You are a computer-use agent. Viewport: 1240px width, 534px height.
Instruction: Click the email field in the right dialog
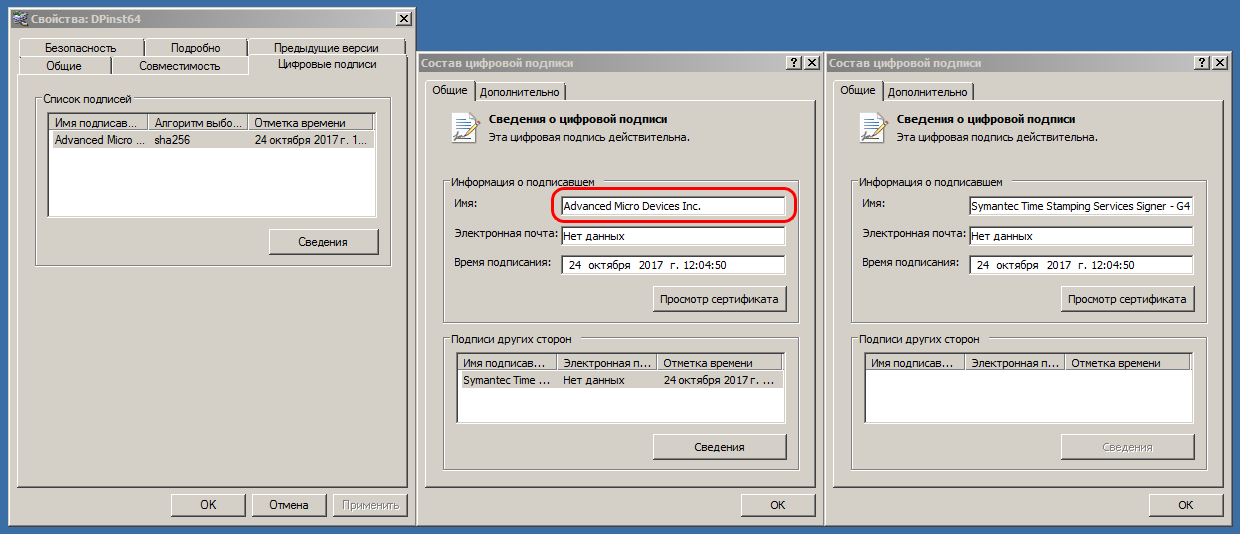coord(1081,236)
